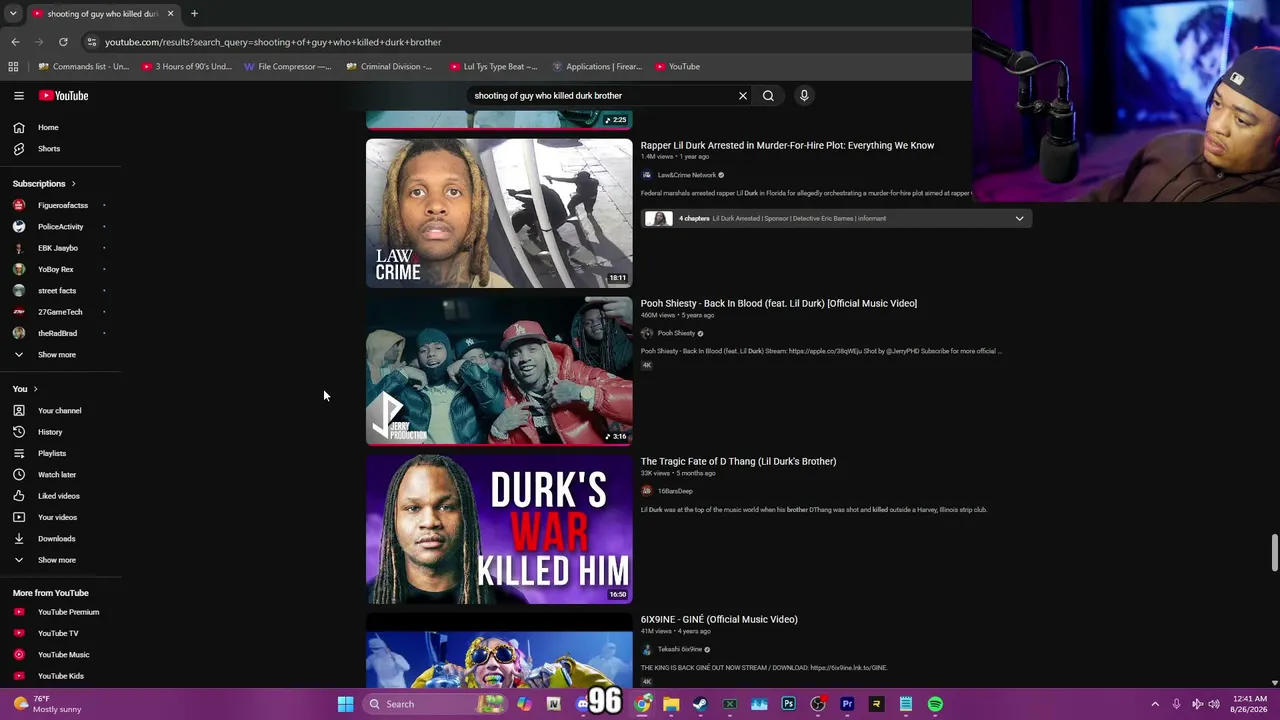Screen dimensions: 1280x720
Task: Open the tab search dropdown arrow
Action: [x=13, y=14]
